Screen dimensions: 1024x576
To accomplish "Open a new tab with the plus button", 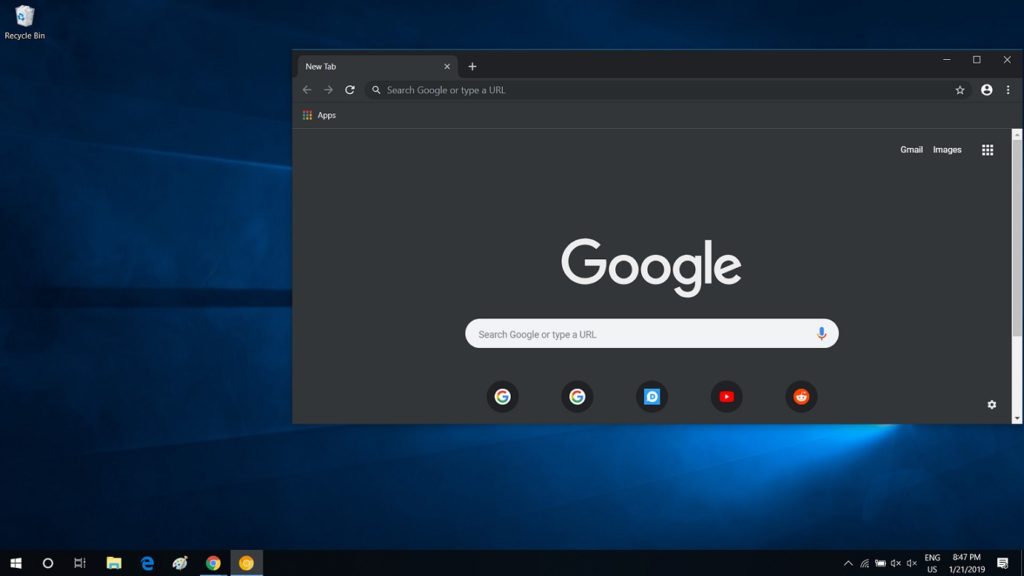I will [472, 66].
